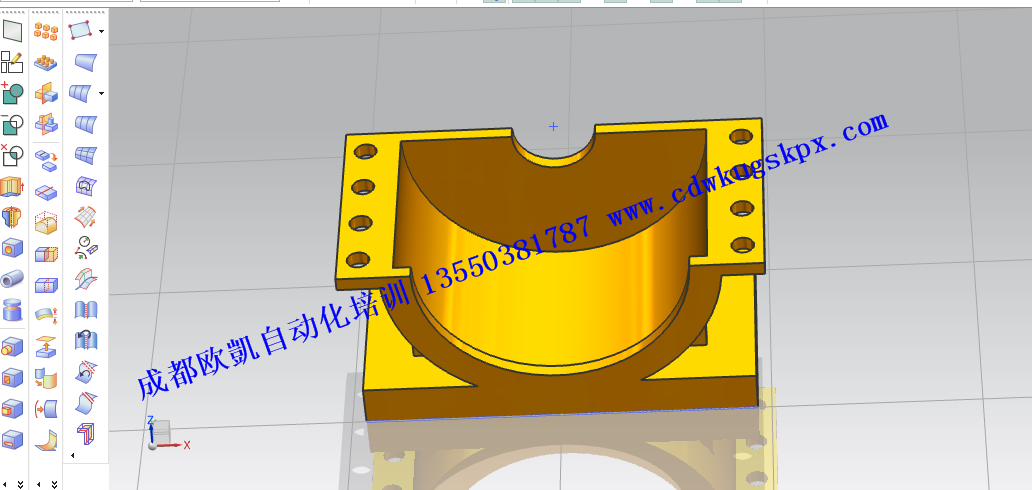The height and width of the screenshot is (490, 1032).
Task: Open the Pattern Feature tool with orange cubes
Action: pos(46,30)
